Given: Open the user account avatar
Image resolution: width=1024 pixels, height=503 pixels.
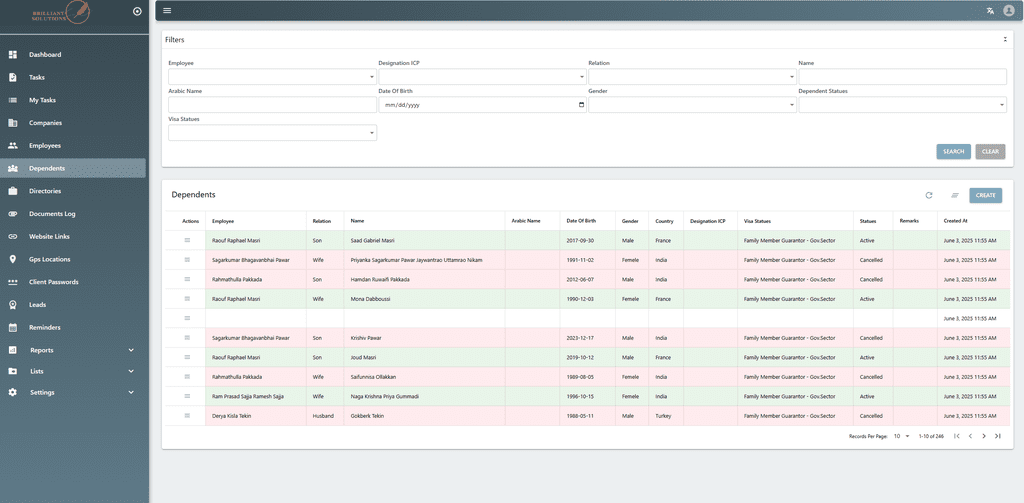Looking at the screenshot, I should (x=1008, y=10).
